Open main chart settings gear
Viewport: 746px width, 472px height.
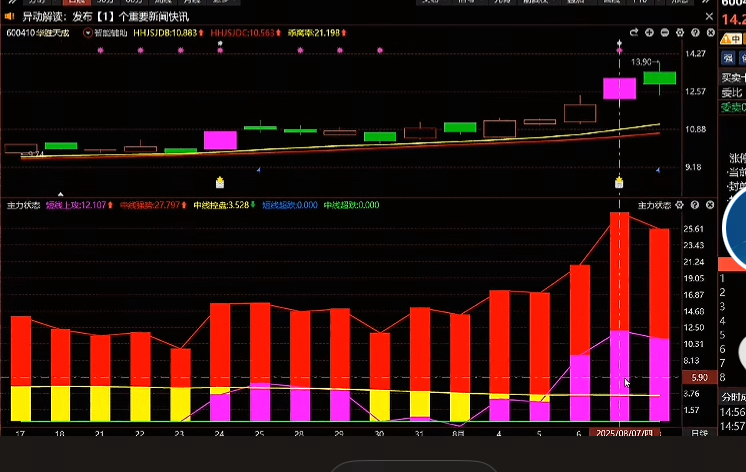(x=680, y=32)
